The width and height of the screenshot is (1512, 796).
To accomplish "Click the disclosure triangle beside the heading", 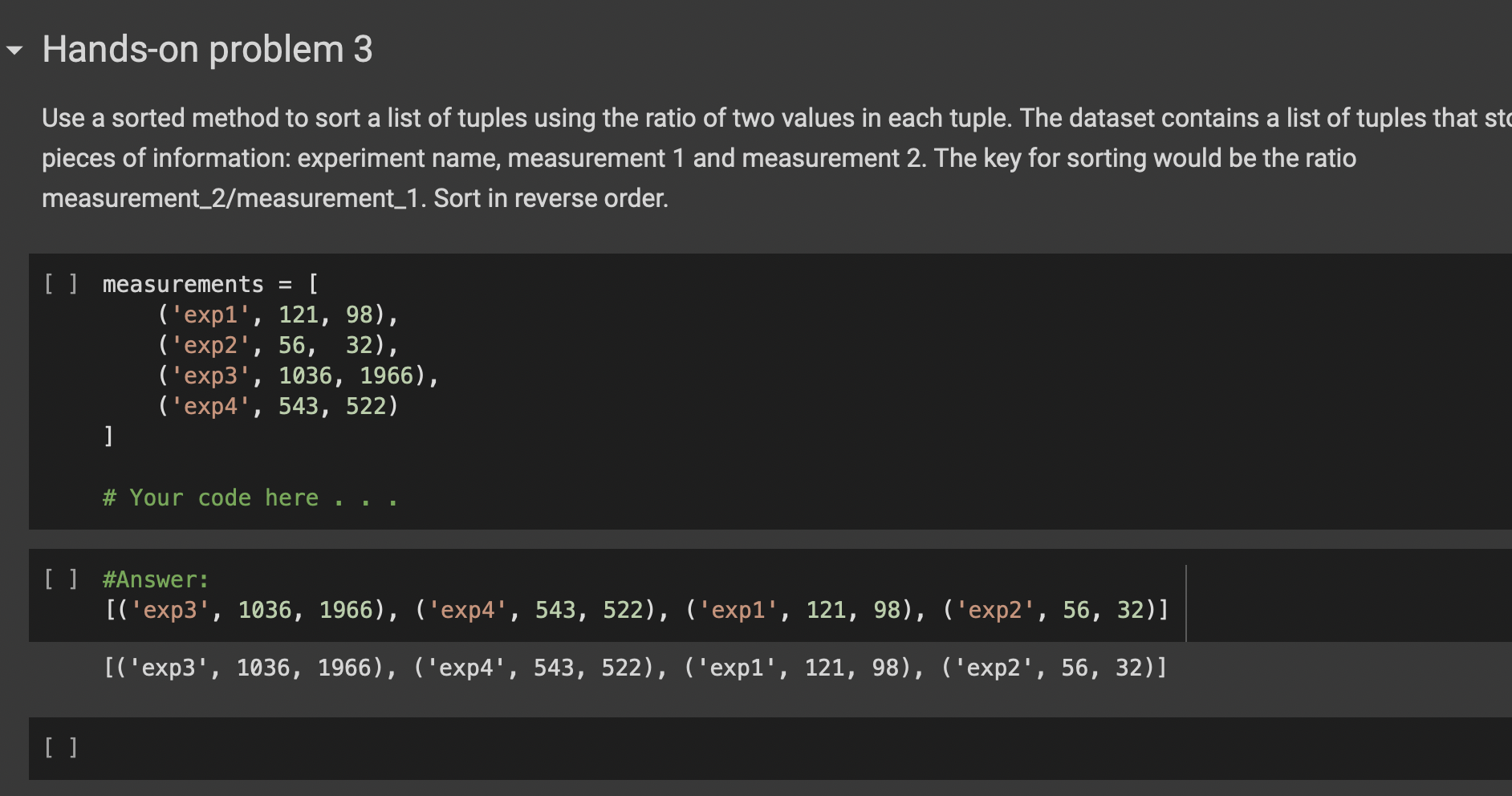I will (x=14, y=51).
